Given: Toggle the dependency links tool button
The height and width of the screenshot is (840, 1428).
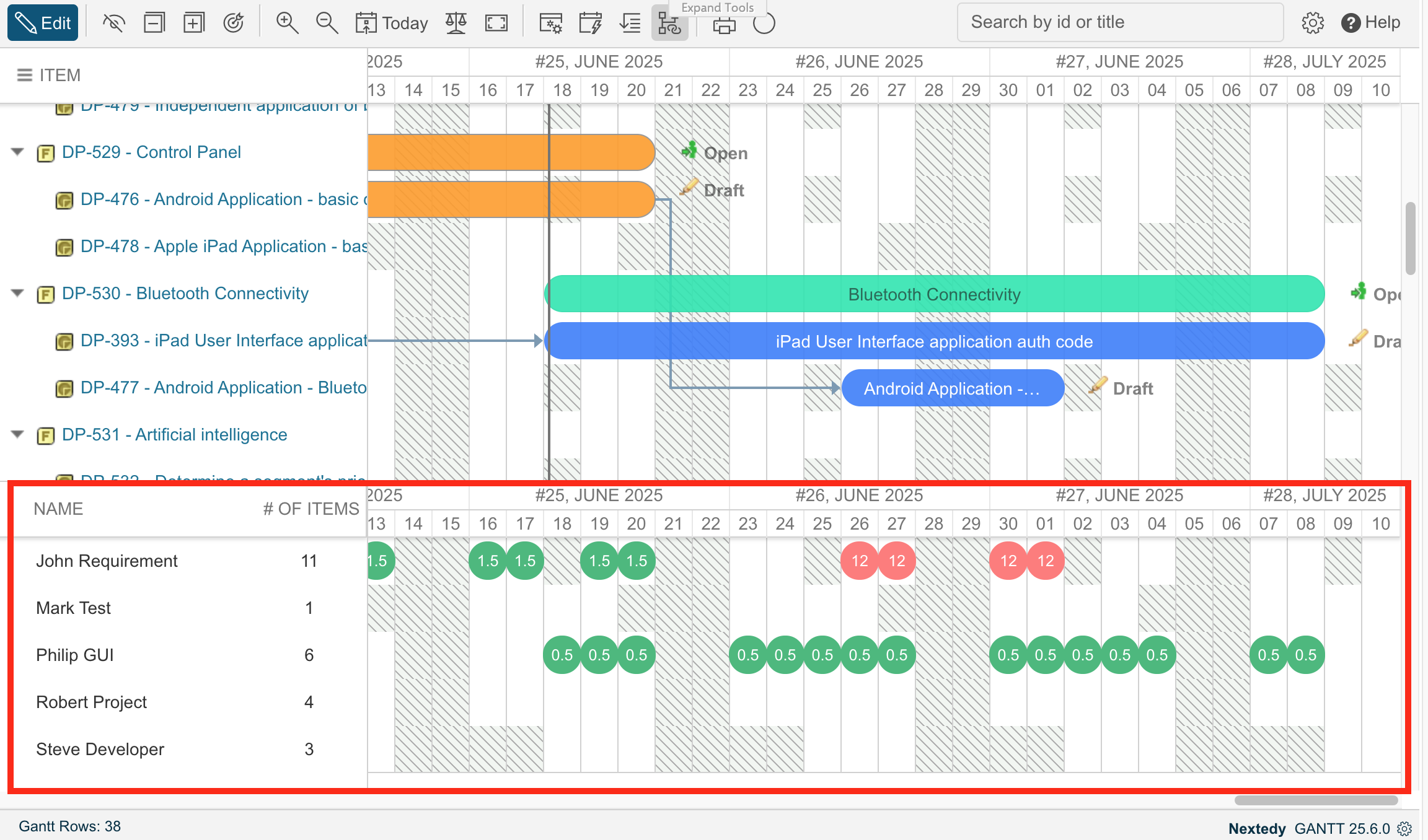Looking at the screenshot, I should pyautogui.click(x=669, y=25).
